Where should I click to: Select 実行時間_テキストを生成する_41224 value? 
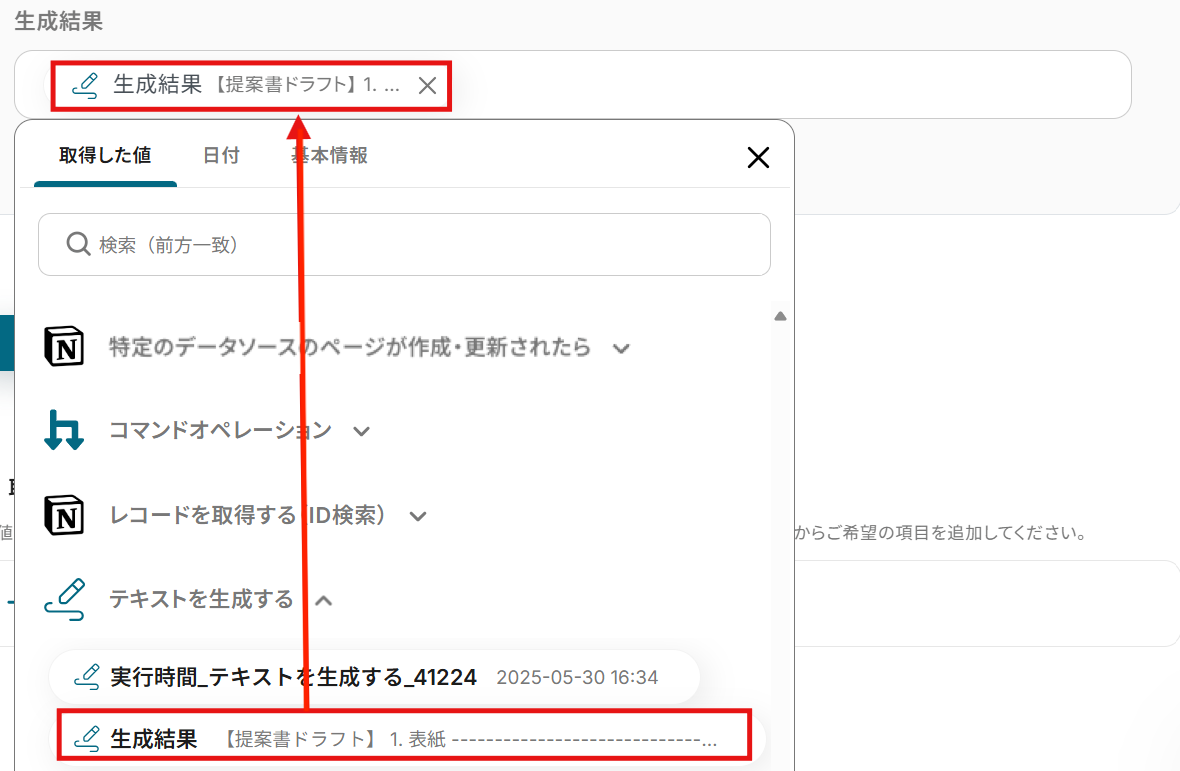[374, 677]
